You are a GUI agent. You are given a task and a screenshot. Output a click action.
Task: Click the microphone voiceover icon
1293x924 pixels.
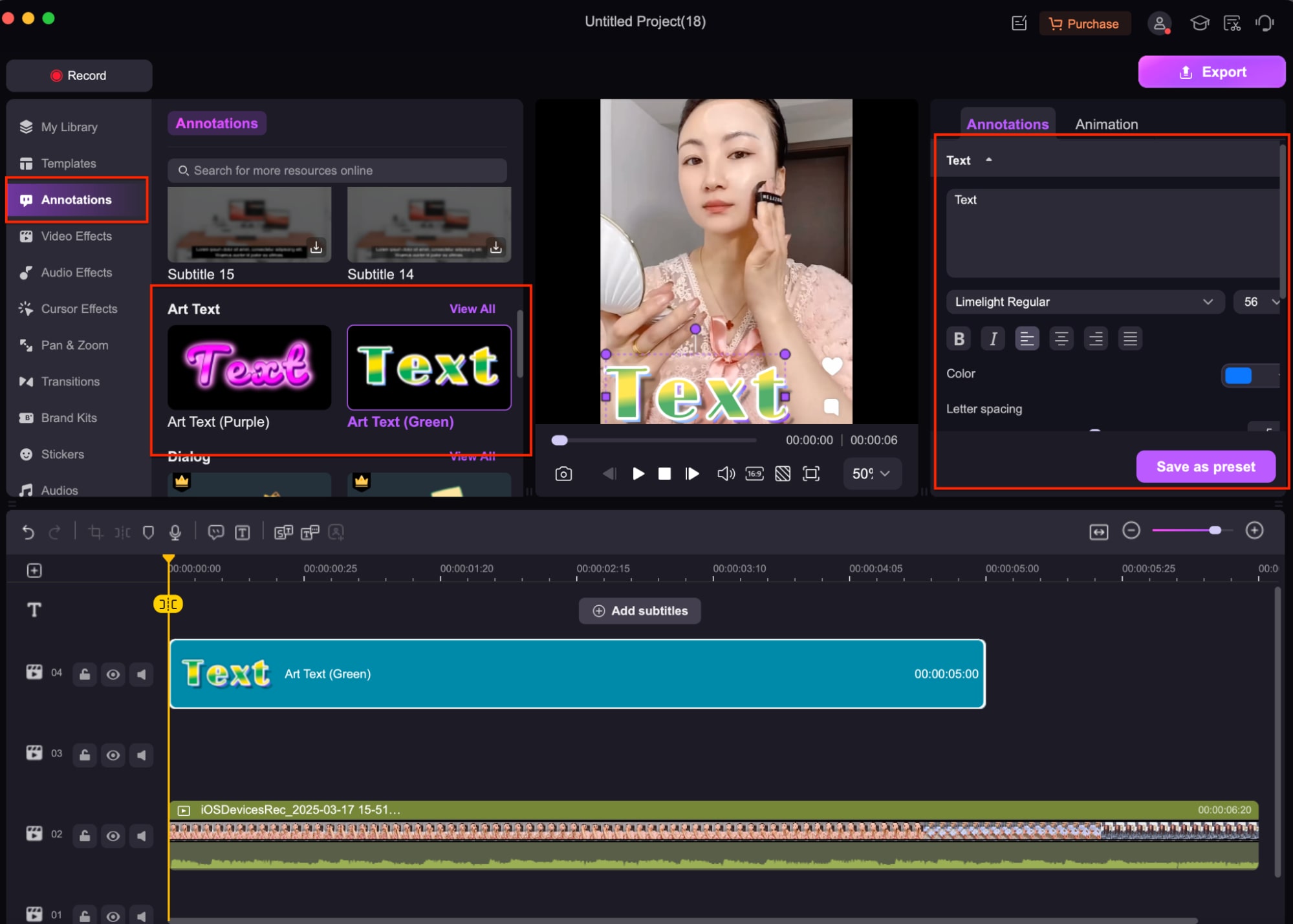point(175,532)
